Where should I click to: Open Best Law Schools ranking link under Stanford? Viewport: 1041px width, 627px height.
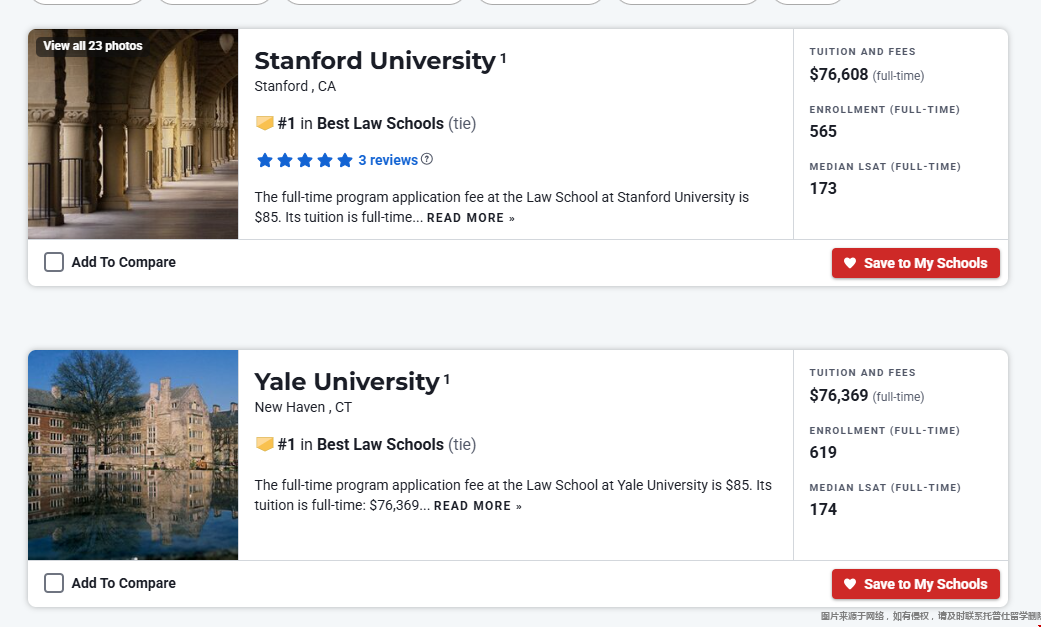point(380,124)
